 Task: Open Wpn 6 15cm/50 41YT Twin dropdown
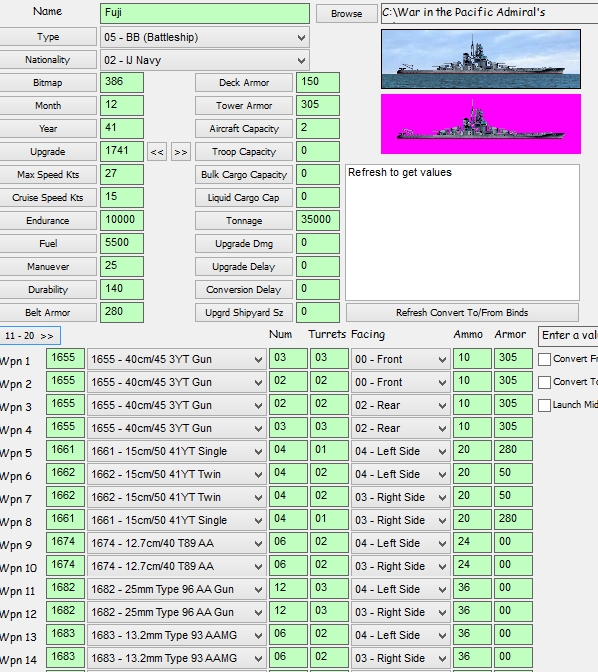click(x=177, y=474)
